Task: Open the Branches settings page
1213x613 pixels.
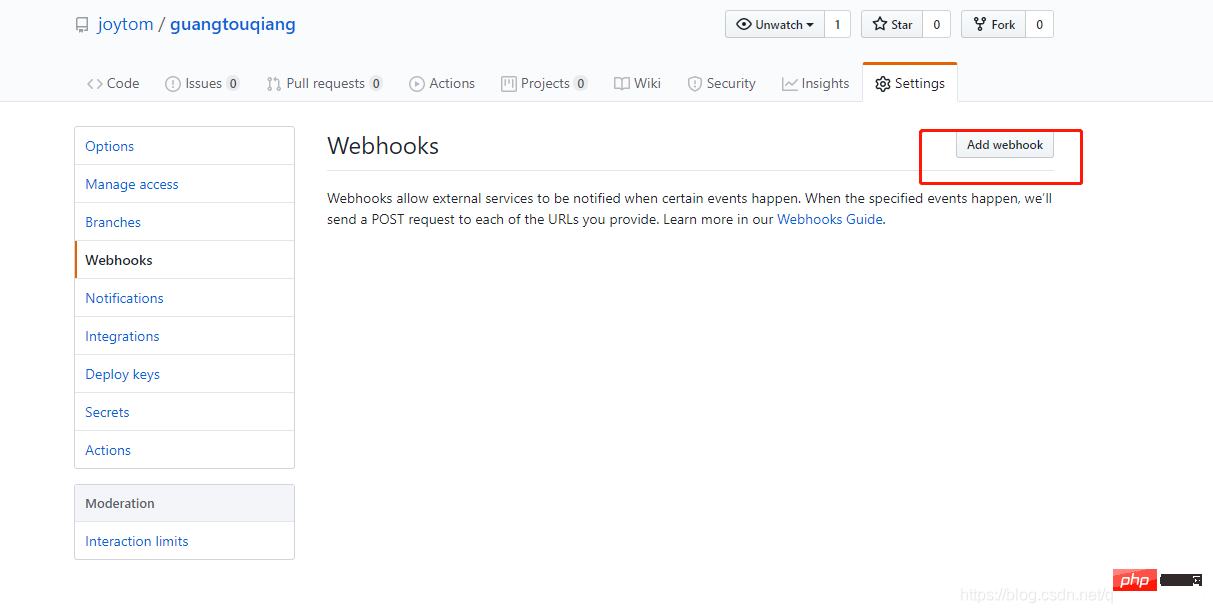Action: 185,222
